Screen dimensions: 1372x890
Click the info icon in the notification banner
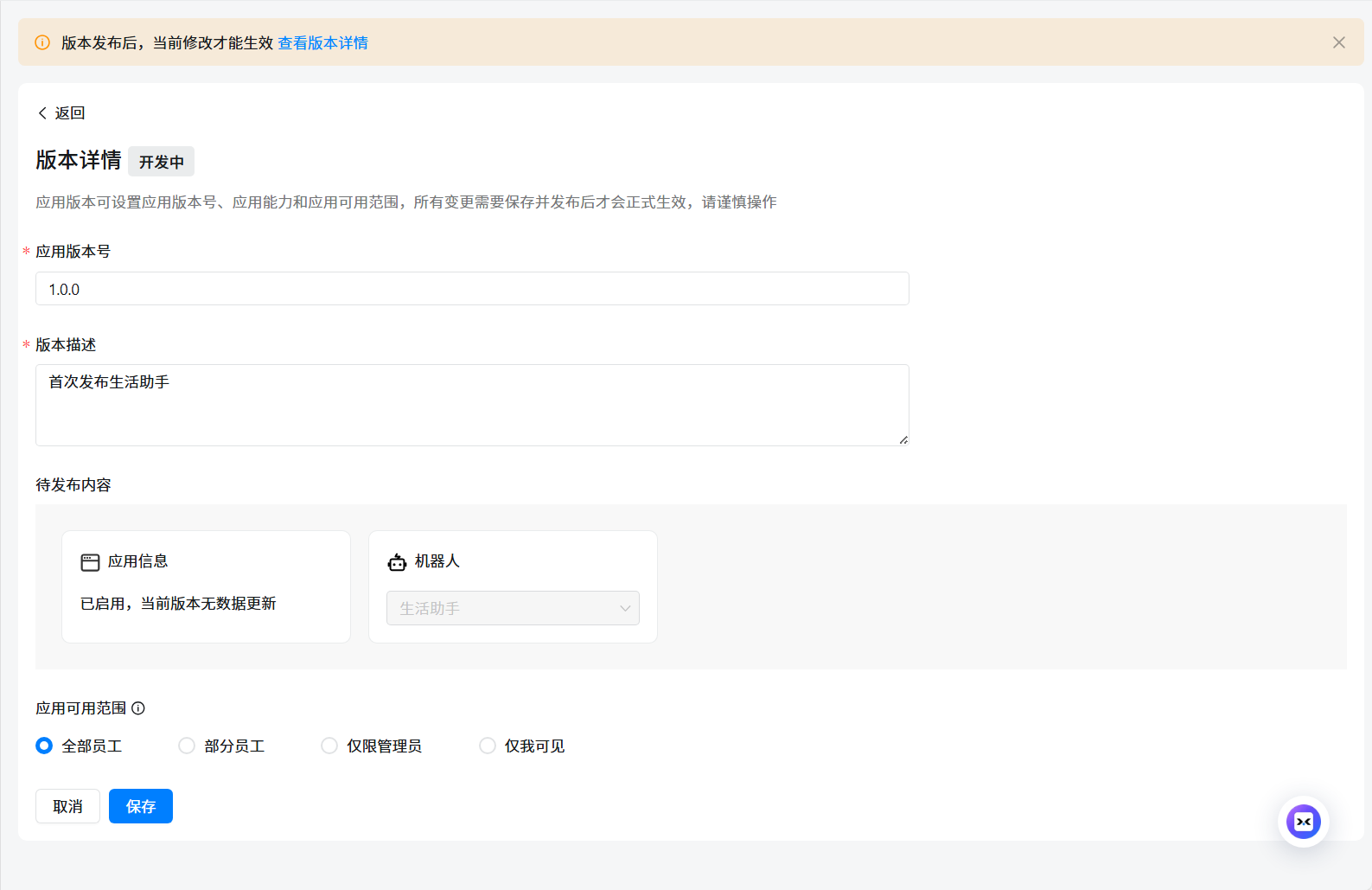click(41, 42)
